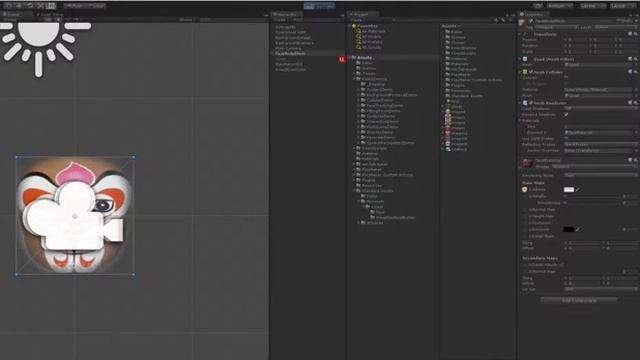The height and width of the screenshot is (360, 640).
Task: Open the Transform component help book icon
Action: click(x=630, y=34)
